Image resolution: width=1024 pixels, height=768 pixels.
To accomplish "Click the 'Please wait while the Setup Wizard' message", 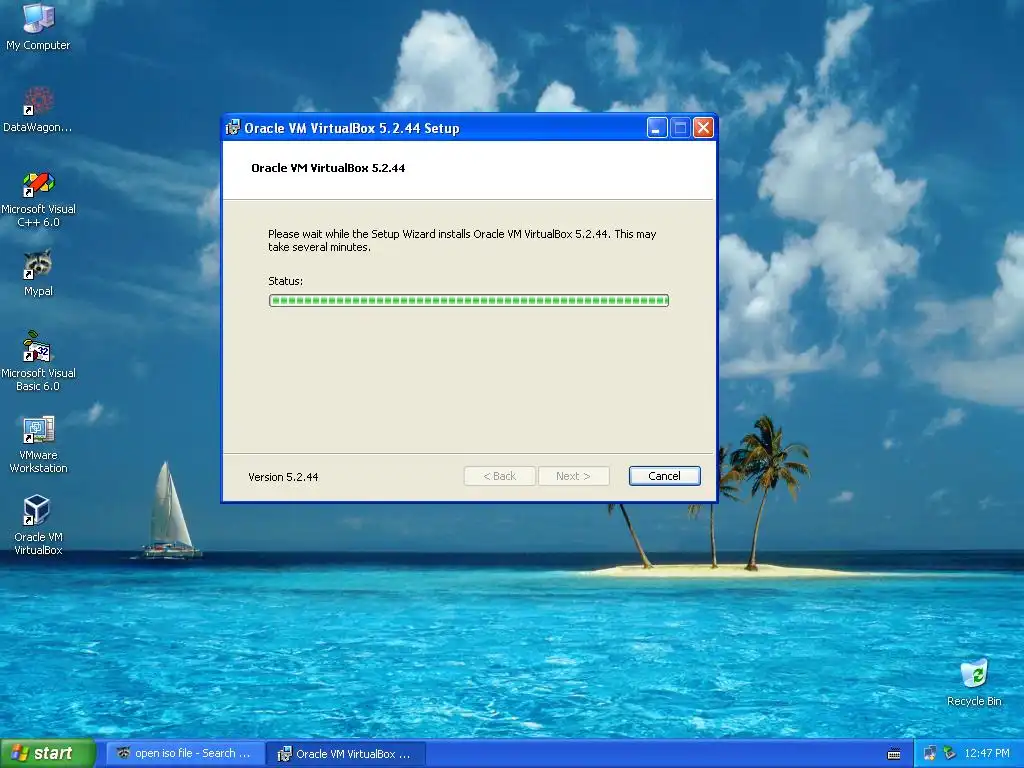I will [x=462, y=240].
